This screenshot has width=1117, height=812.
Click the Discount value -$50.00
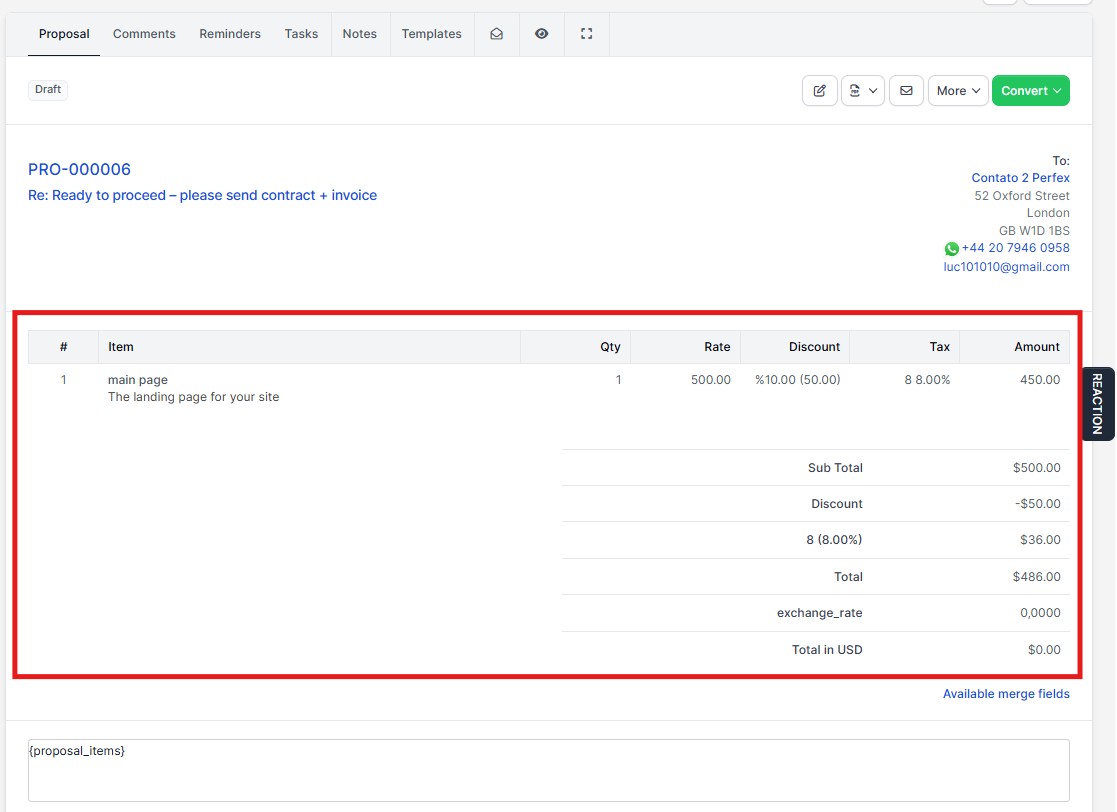point(1038,504)
